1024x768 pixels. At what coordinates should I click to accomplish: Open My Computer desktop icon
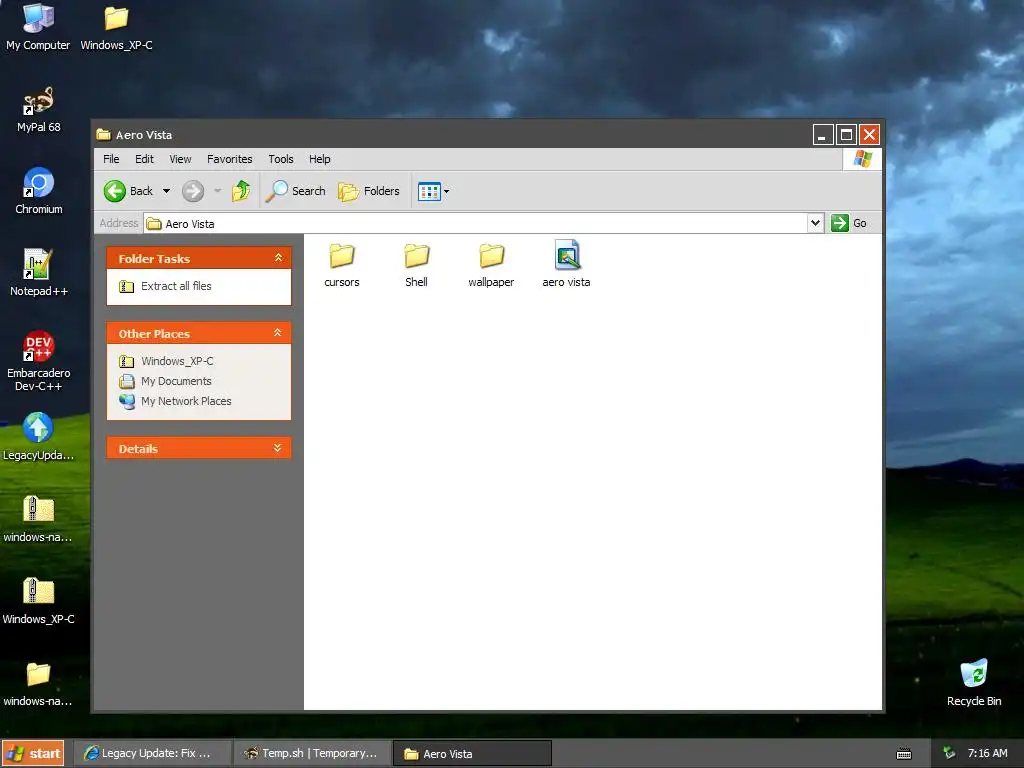click(38, 27)
